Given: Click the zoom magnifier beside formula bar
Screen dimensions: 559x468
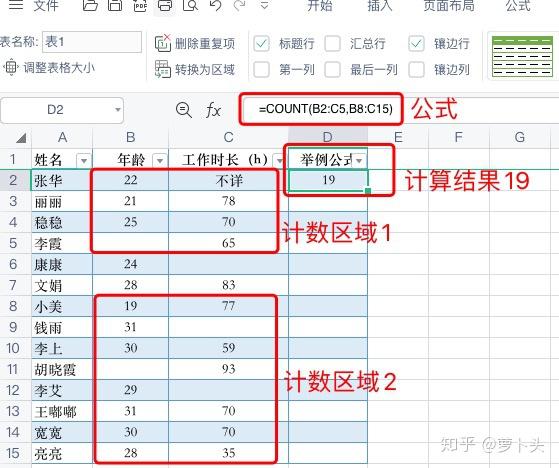Looking at the screenshot, I should point(184,110).
